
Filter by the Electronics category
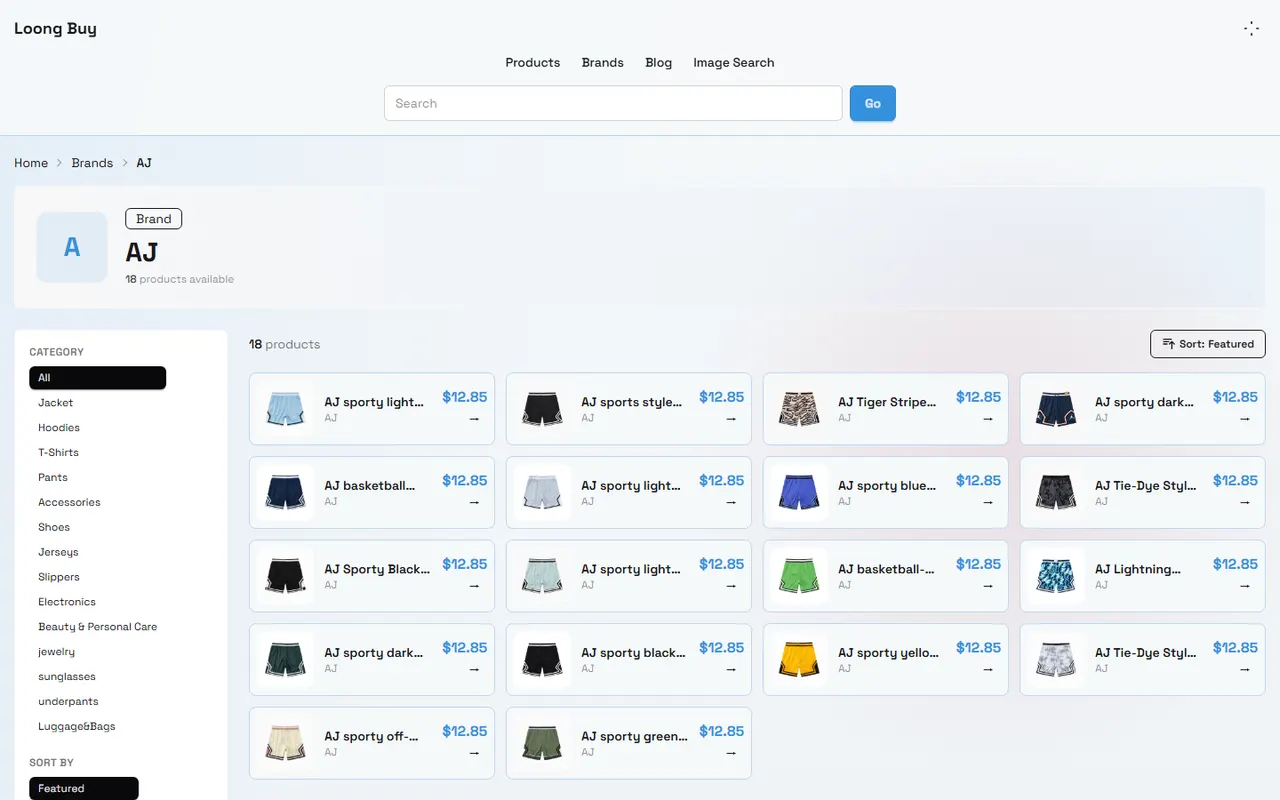pyautogui.click(x=98, y=602)
